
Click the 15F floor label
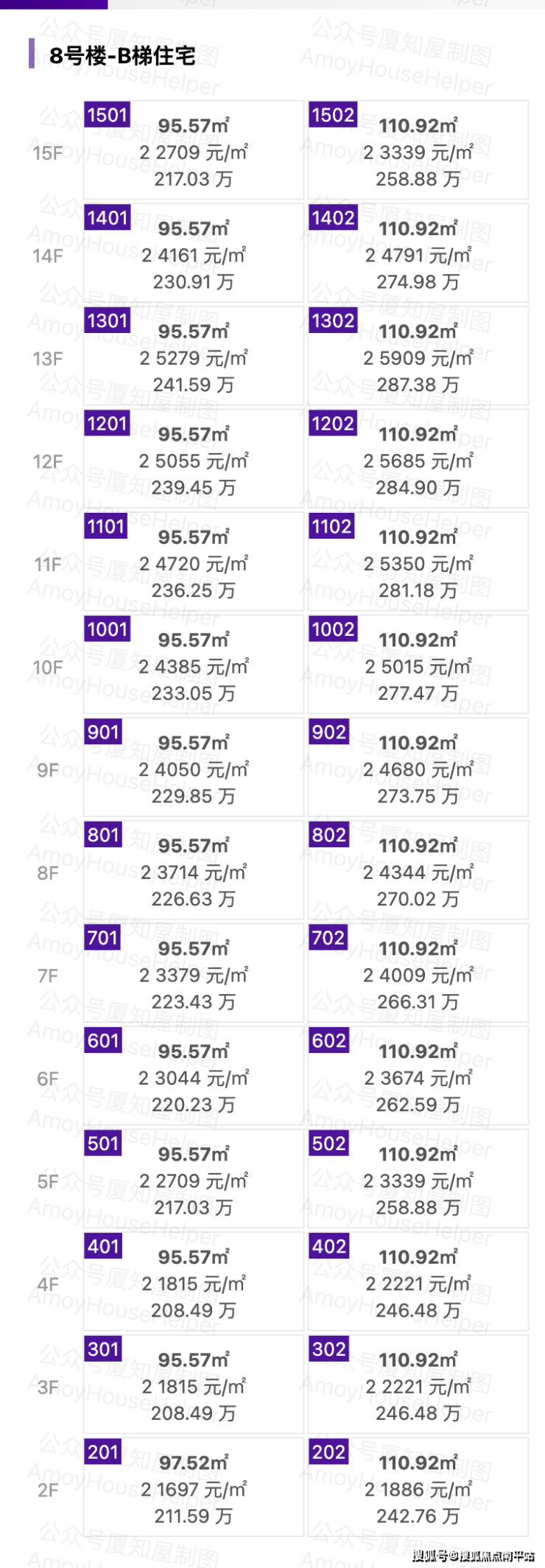point(48,153)
